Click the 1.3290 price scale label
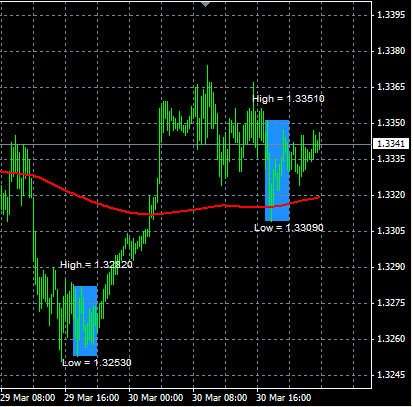Viewport: 413px width, 407px height. (391, 267)
